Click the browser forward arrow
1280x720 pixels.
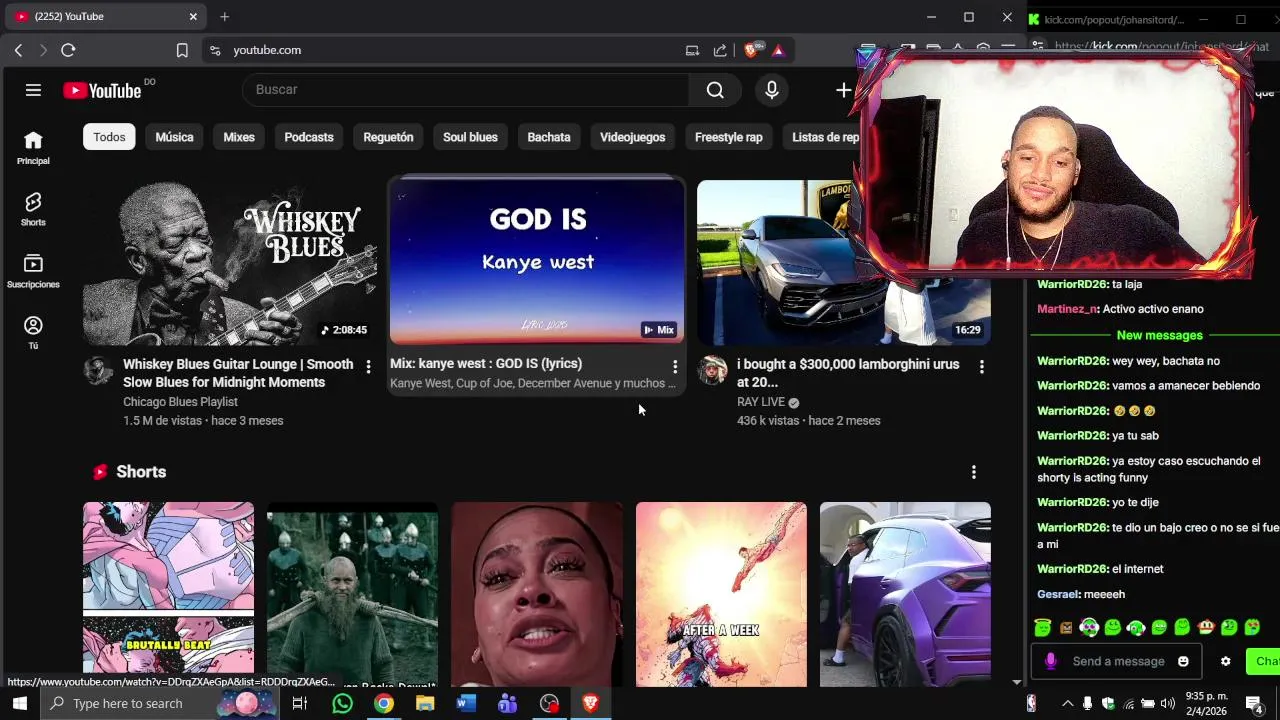(43, 50)
